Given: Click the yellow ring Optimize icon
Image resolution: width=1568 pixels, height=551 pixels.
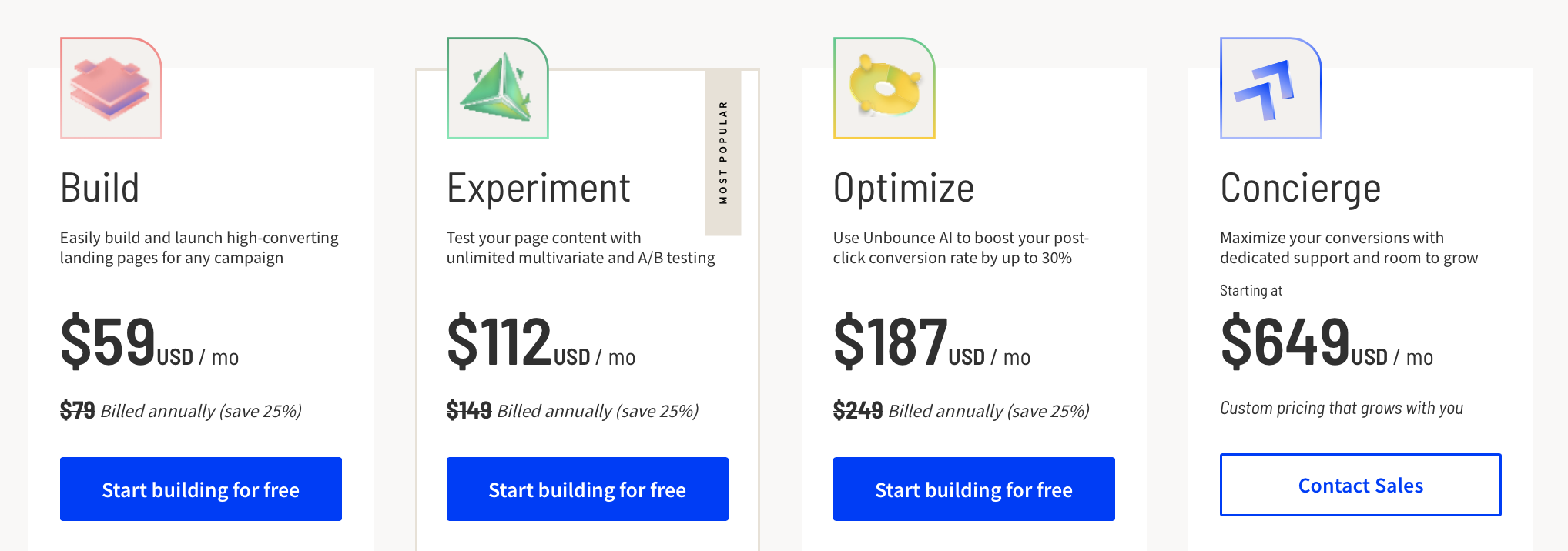Looking at the screenshot, I should 884,88.
